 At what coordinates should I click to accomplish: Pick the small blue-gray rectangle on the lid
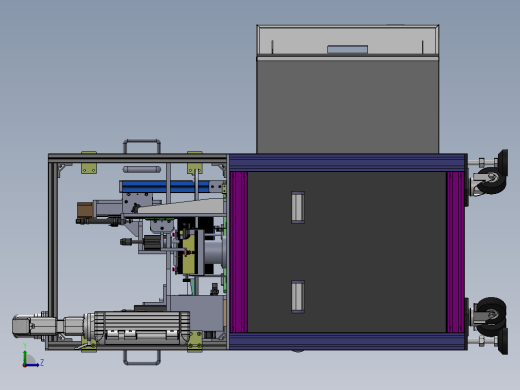[x=348, y=49]
